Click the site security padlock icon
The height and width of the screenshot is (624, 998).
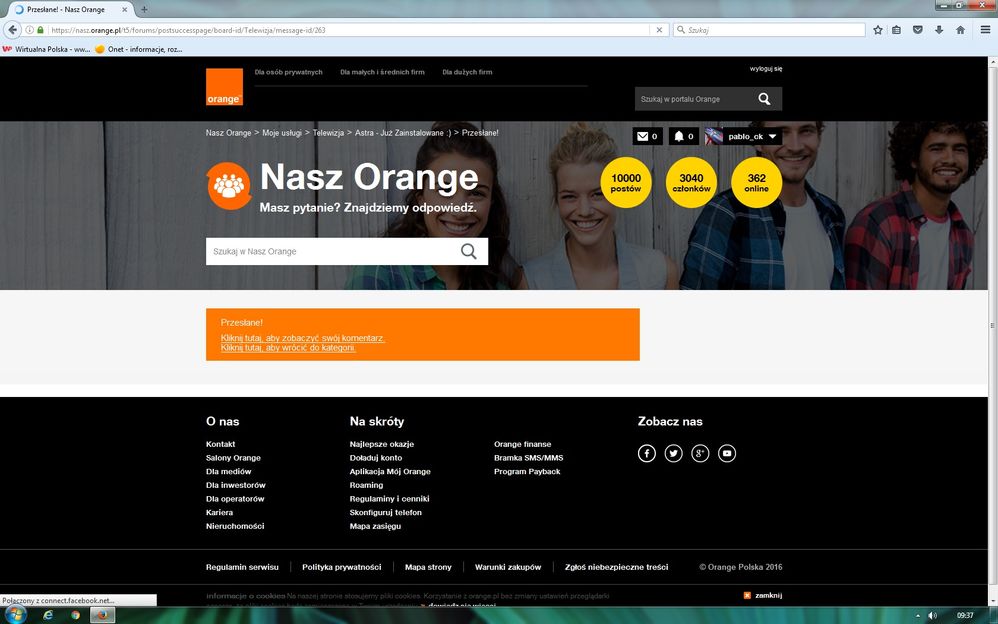tap(41, 30)
